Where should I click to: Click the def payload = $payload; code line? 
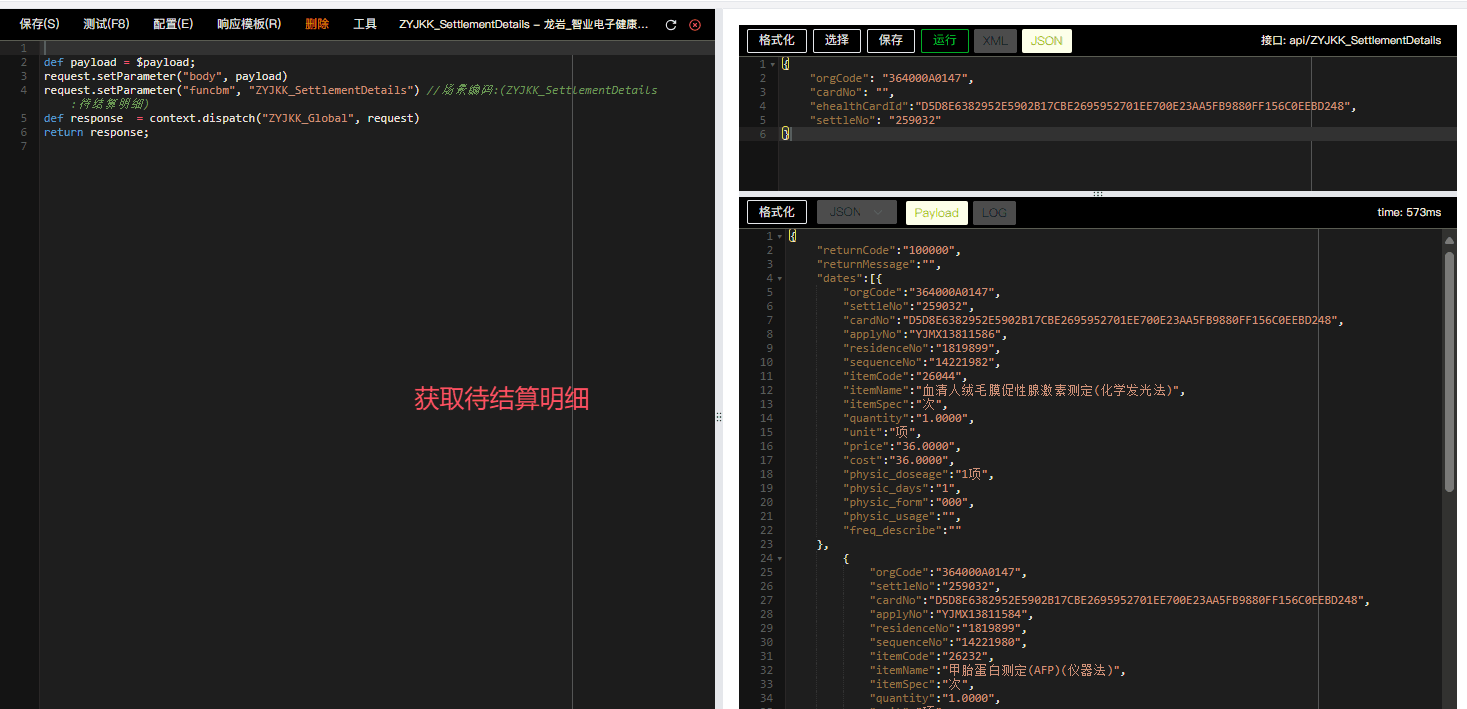tap(120, 62)
